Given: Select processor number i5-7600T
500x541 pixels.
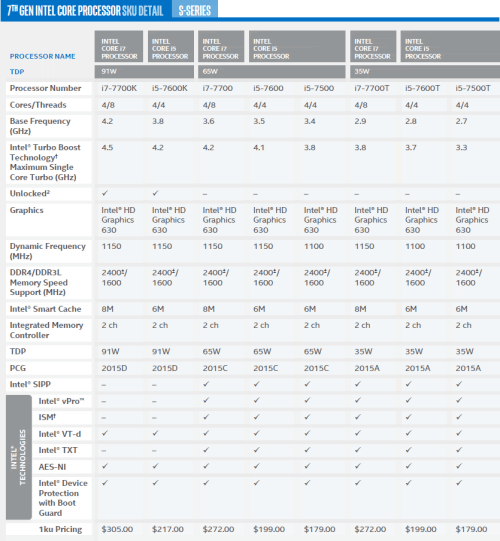Looking at the screenshot, I should point(422,88).
